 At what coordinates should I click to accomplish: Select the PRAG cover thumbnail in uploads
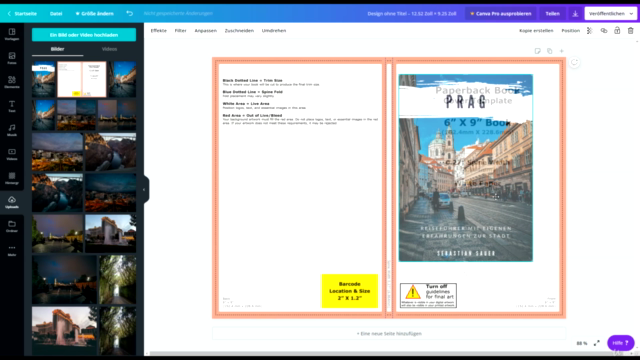(x=43, y=79)
